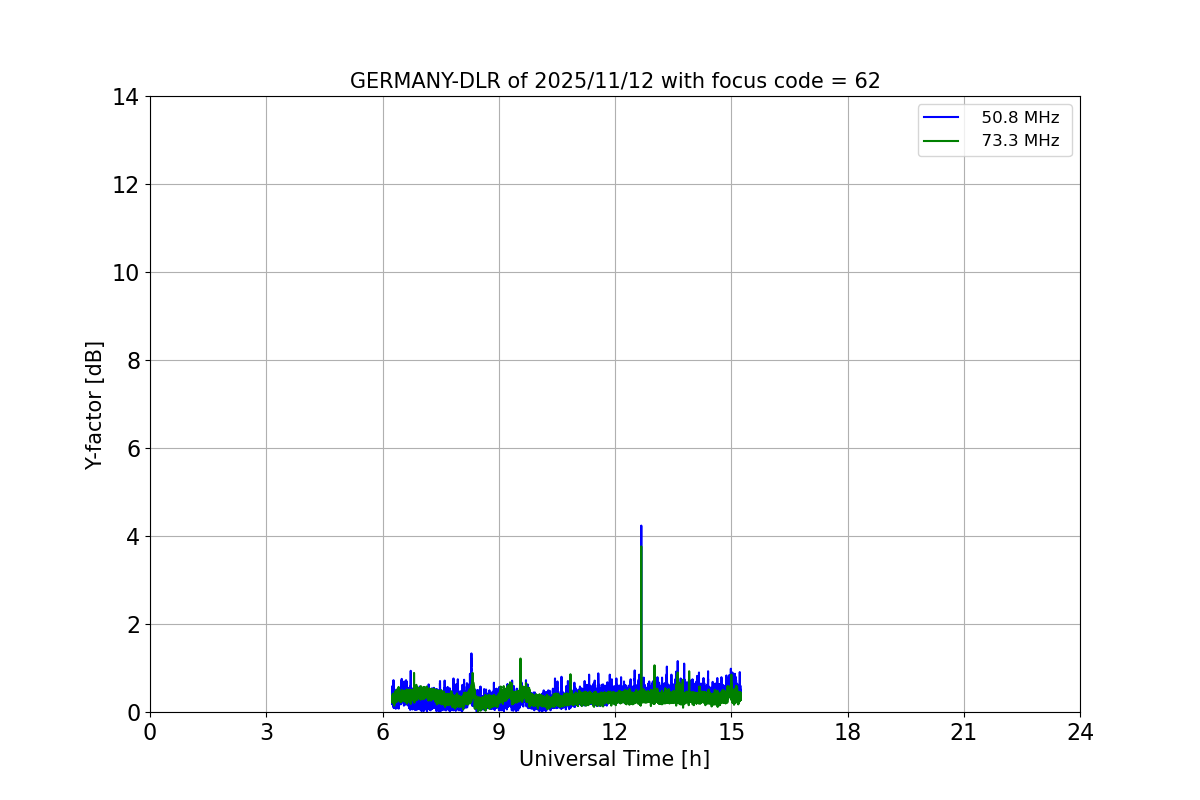
Task: Click the 73.3 MHz legend label
Action: (1020, 141)
